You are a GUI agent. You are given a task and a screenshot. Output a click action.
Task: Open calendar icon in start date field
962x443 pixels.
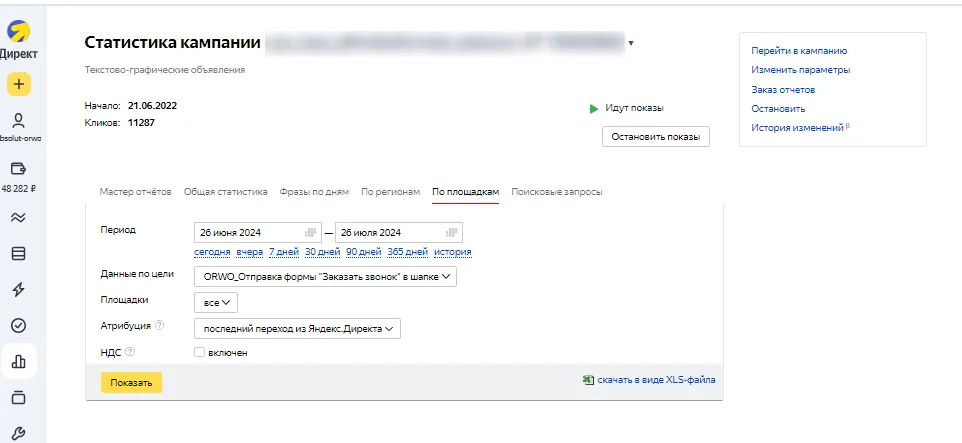[x=310, y=233]
